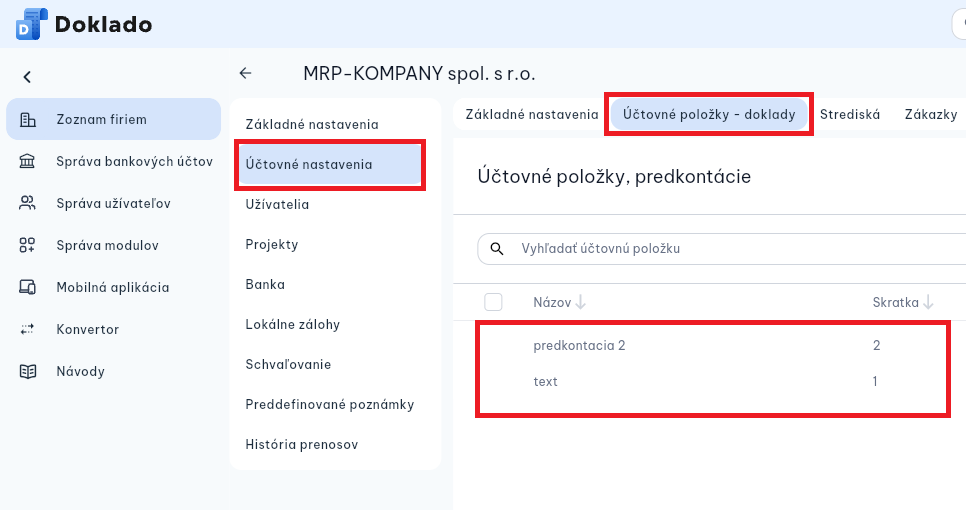Collapse sidebar with the left chevron

click(27, 77)
